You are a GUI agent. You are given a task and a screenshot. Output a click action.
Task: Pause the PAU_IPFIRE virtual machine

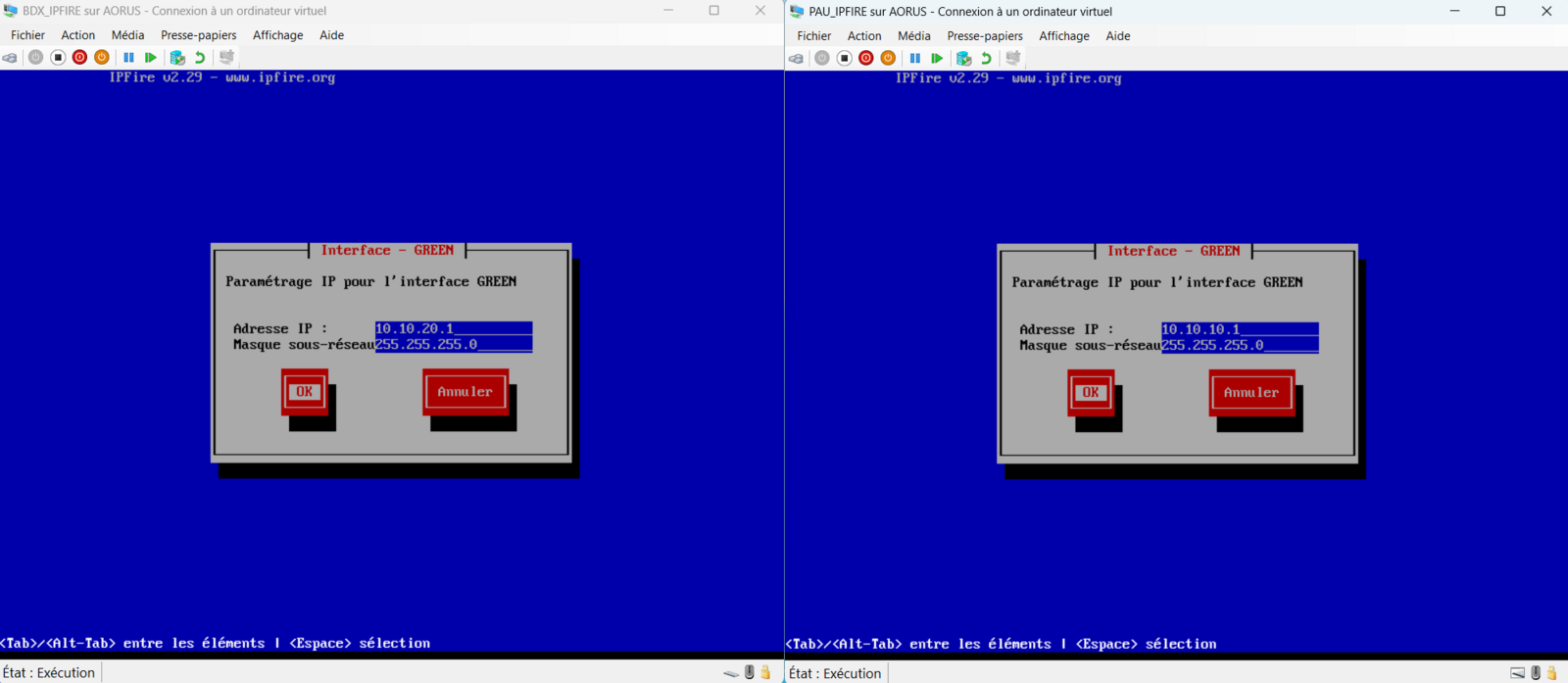pyautogui.click(x=914, y=59)
